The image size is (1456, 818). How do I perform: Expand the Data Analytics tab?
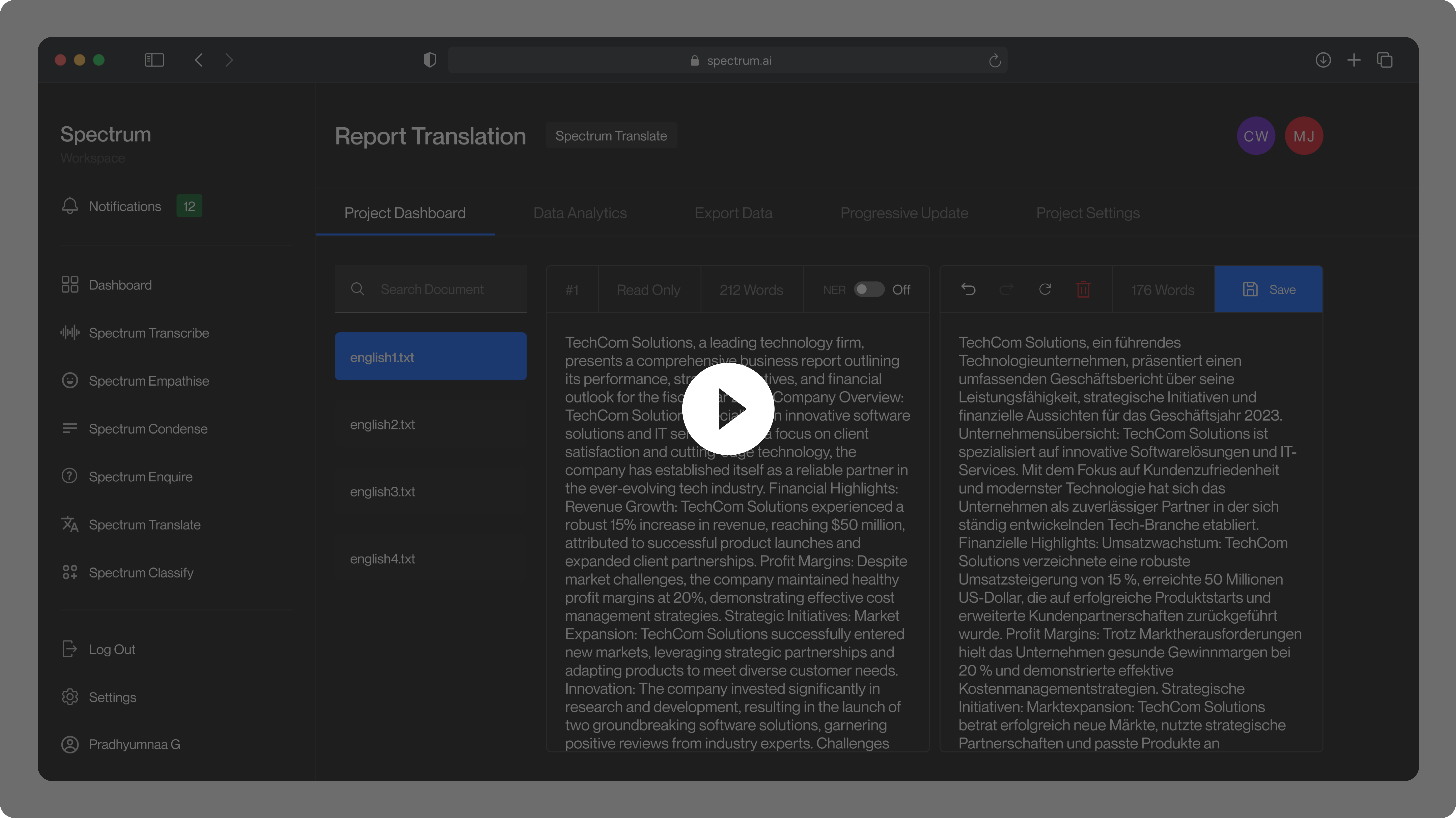[x=580, y=212]
